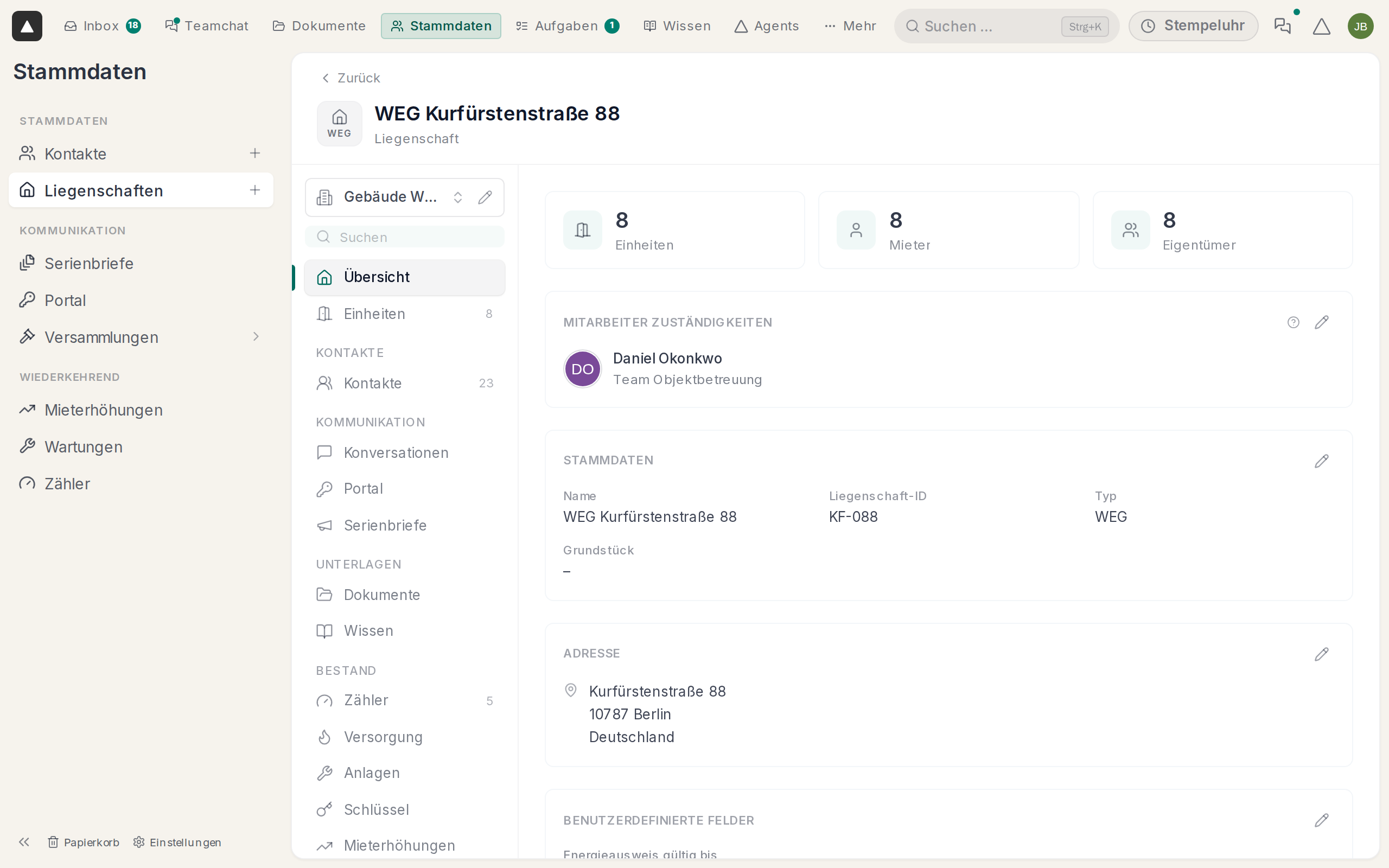Click the triangle alert icon next to the avatar
The height and width of the screenshot is (868, 1389).
tap(1321, 26)
